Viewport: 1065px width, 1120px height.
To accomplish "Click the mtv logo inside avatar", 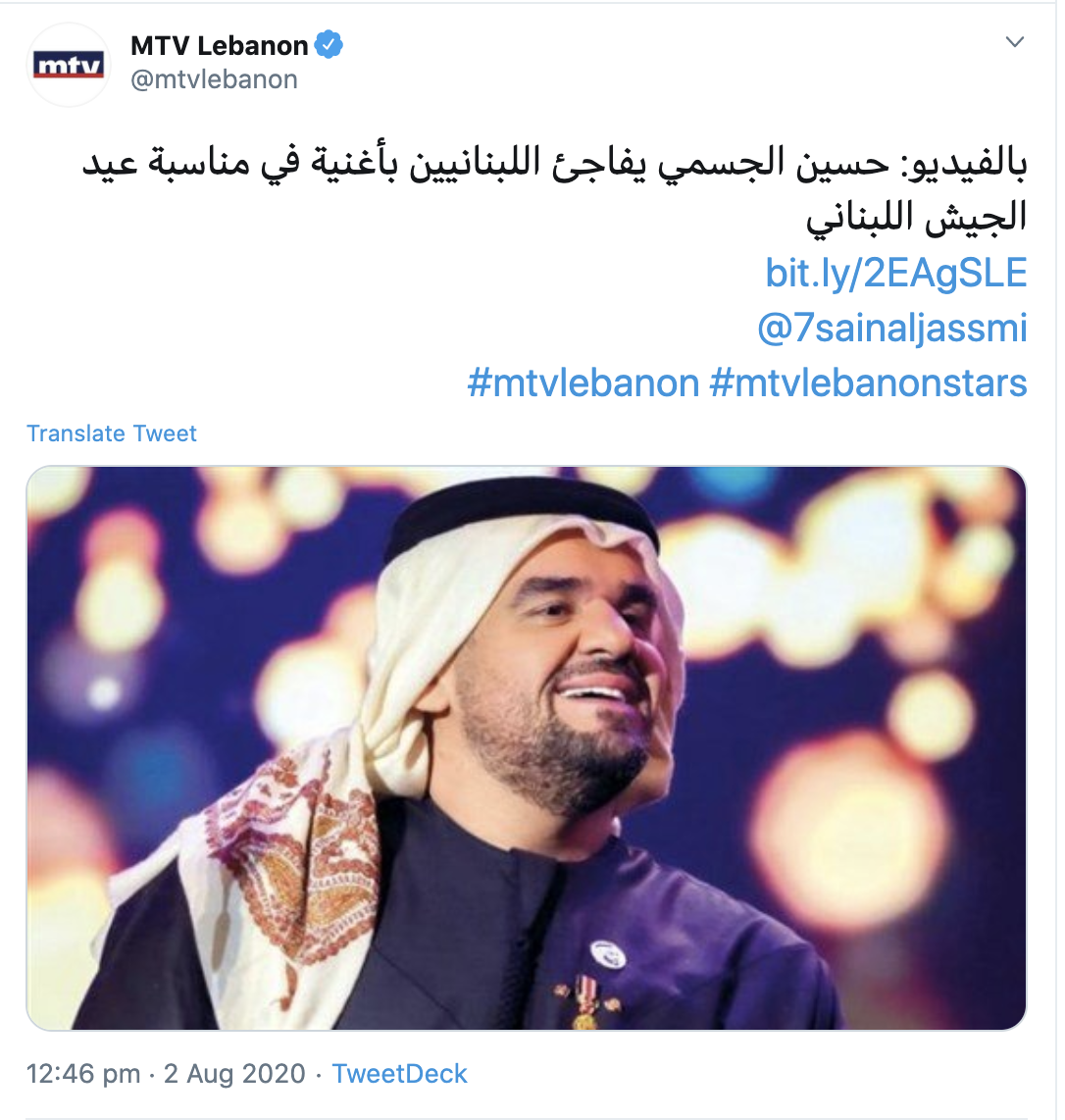I will coord(69,65).
